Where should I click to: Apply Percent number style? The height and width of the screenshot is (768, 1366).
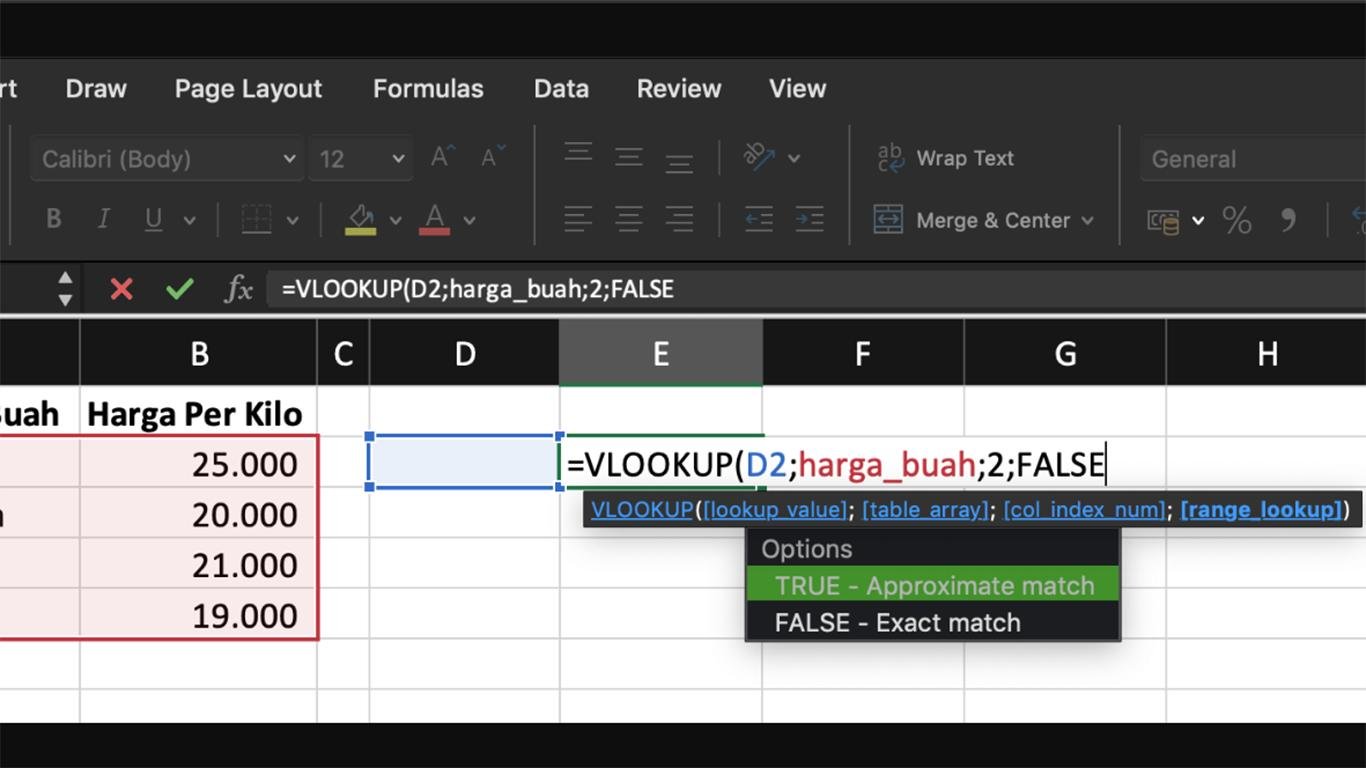(x=1236, y=219)
